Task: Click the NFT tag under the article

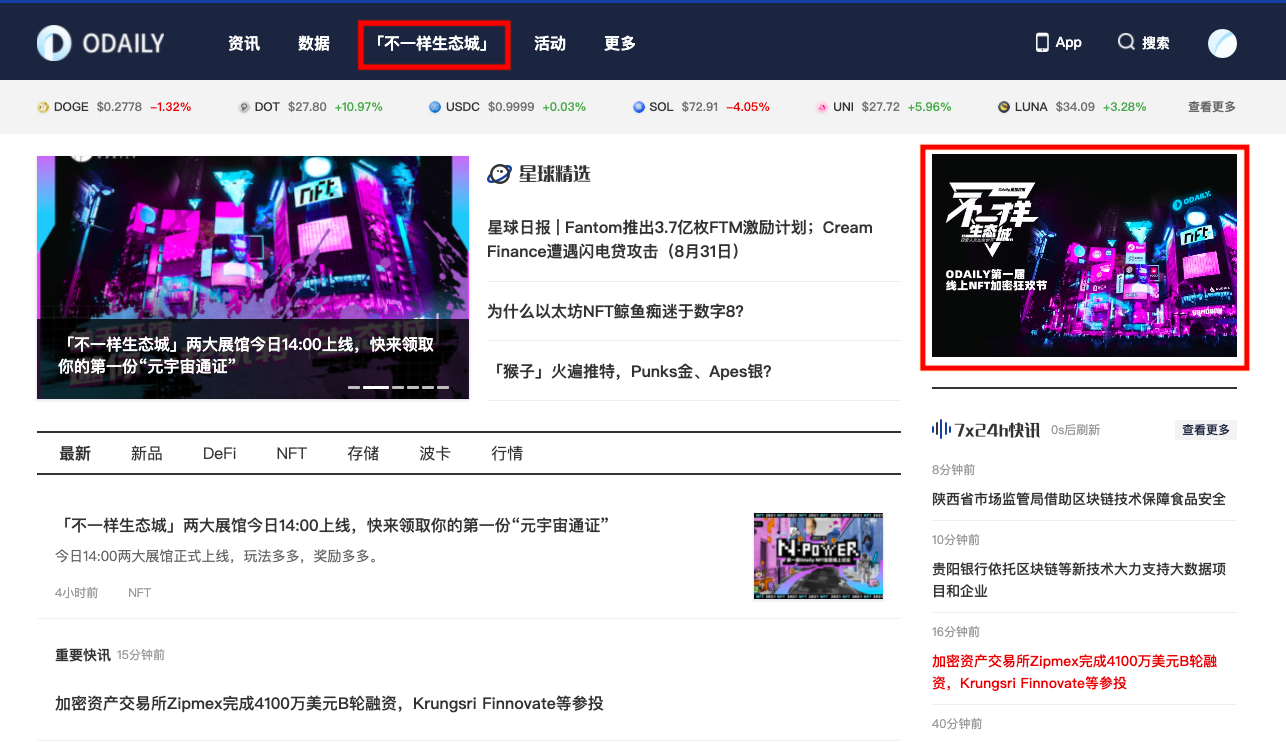Action: pyautogui.click(x=139, y=593)
